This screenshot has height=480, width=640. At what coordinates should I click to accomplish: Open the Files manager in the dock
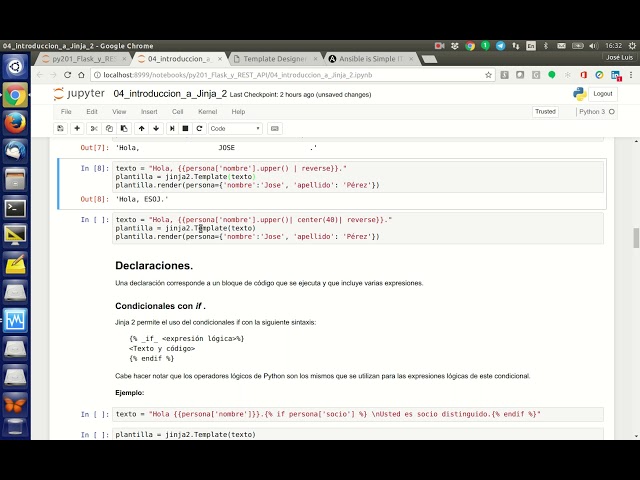pyautogui.click(x=15, y=180)
